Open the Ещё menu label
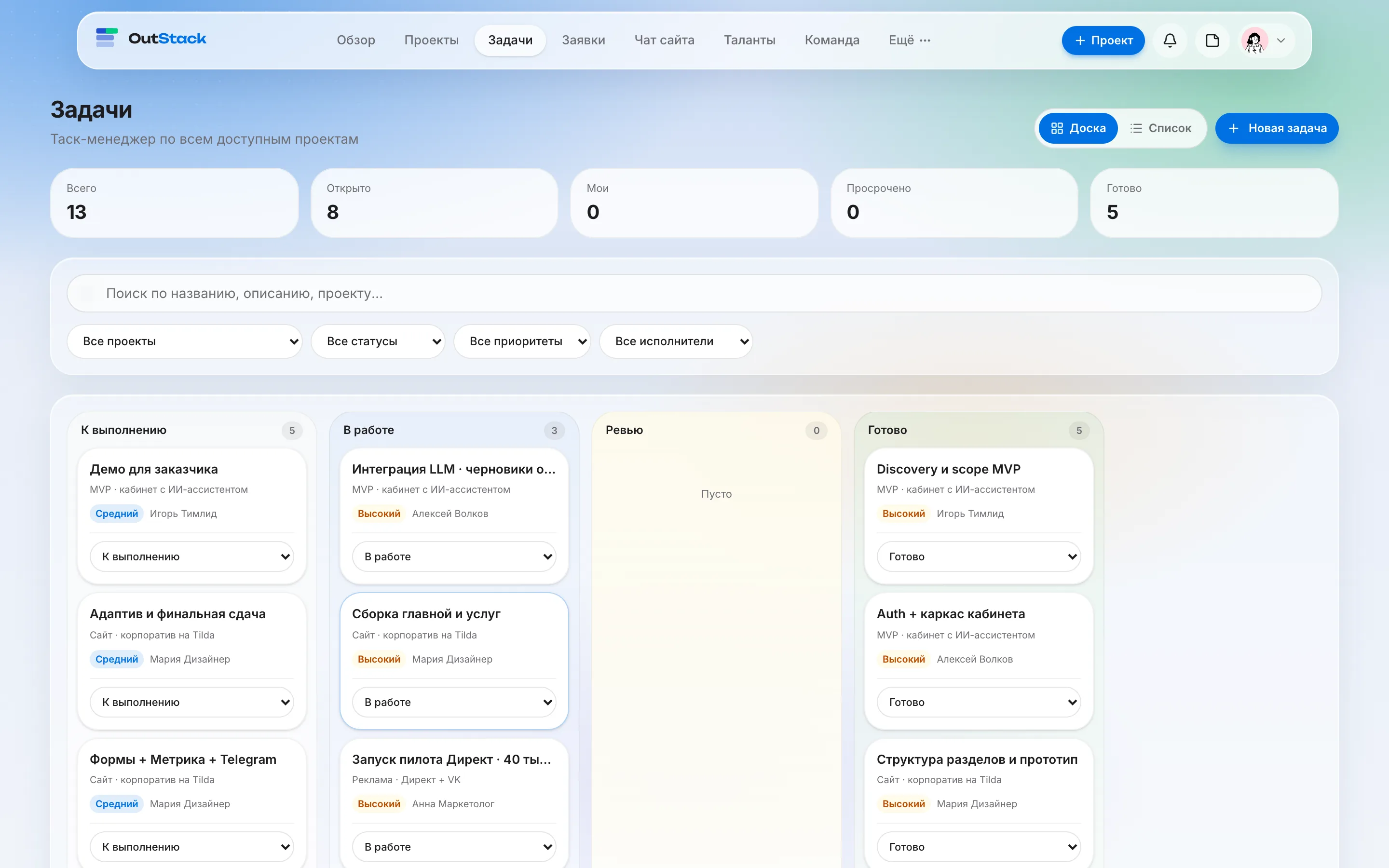The height and width of the screenshot is (868, 1389). [x=901, y=40]
